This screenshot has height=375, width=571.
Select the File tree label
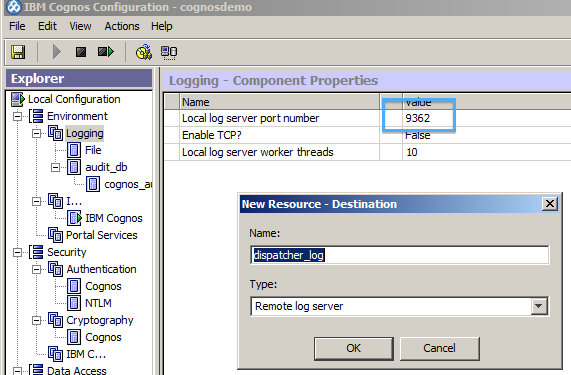tap(93, 150)
